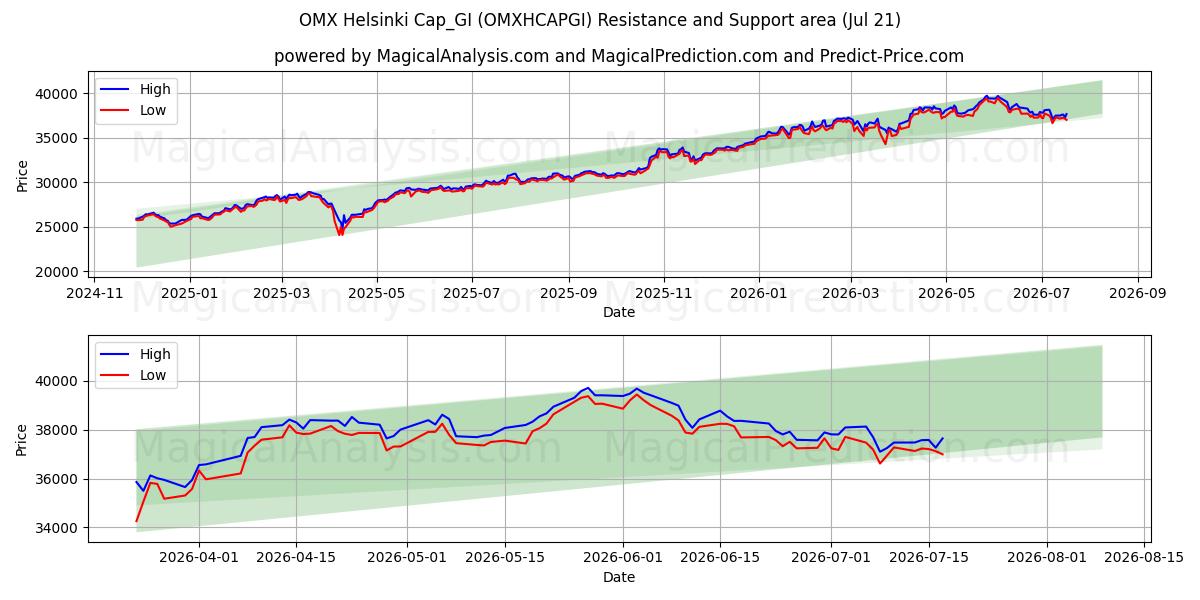The image size is (1200, 600).
Task: Click the 'Date' axis title under top chart
Action: pyautogui.click(x=619, y=312)
